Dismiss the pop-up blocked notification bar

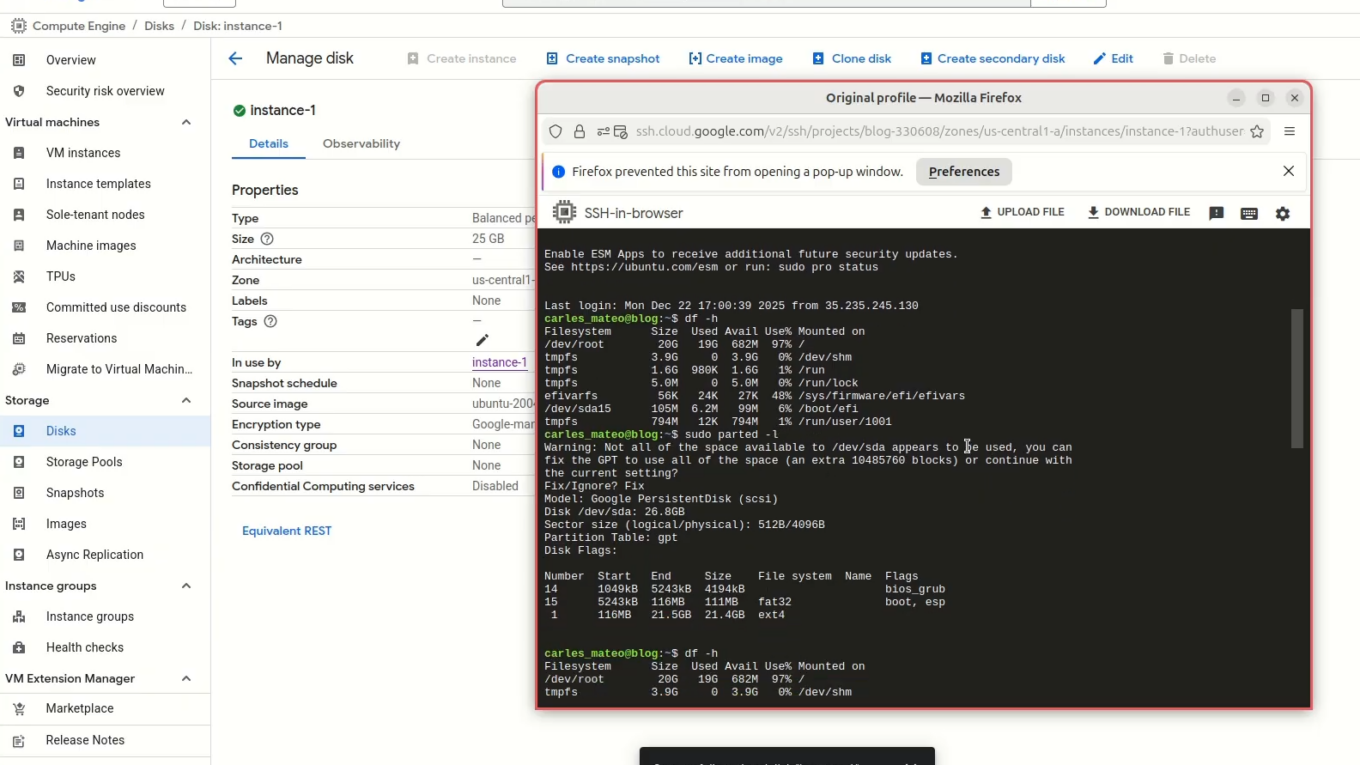(1288, 171)
